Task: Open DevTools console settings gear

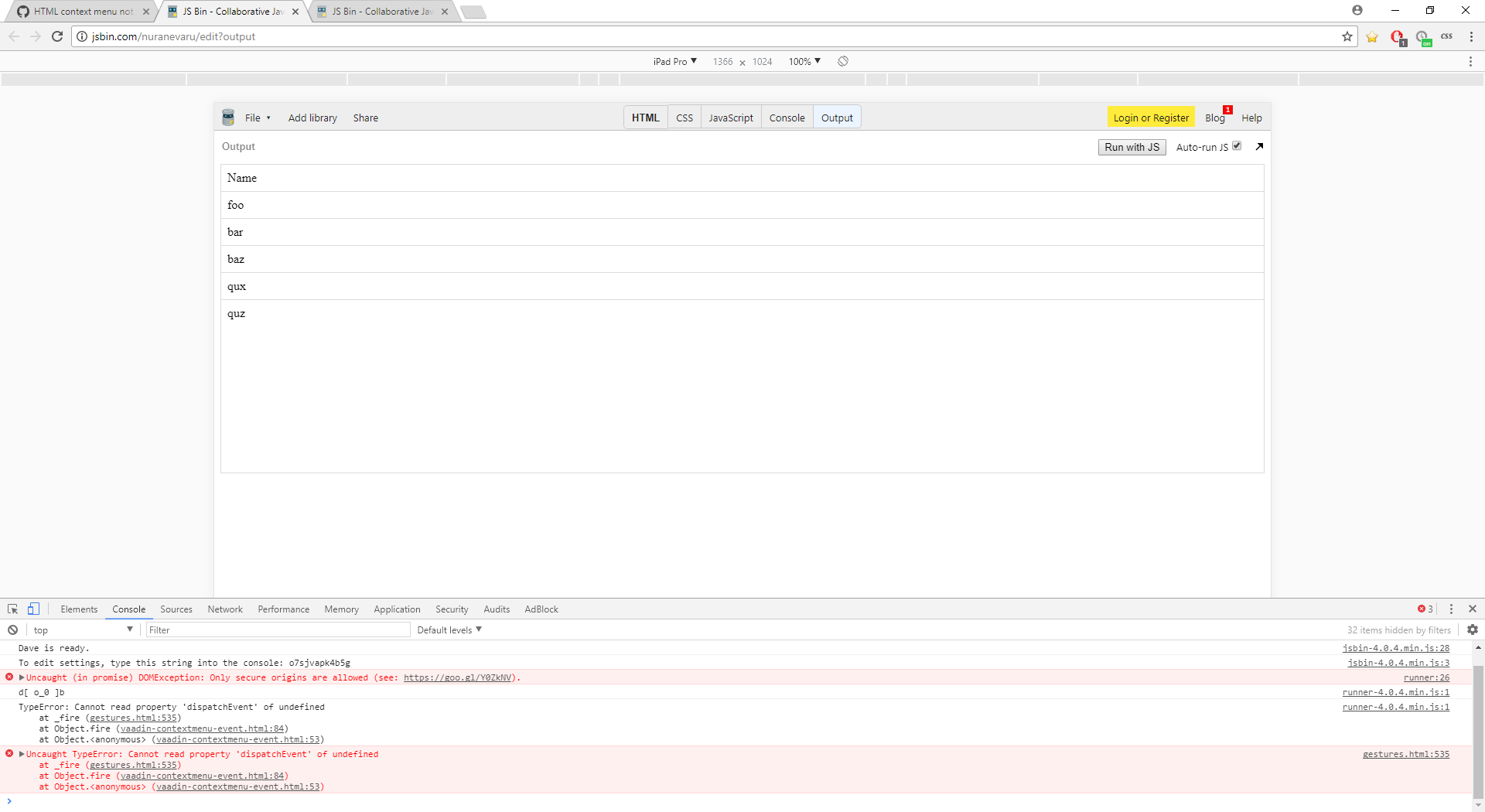Action: [x=1473, y=630]
